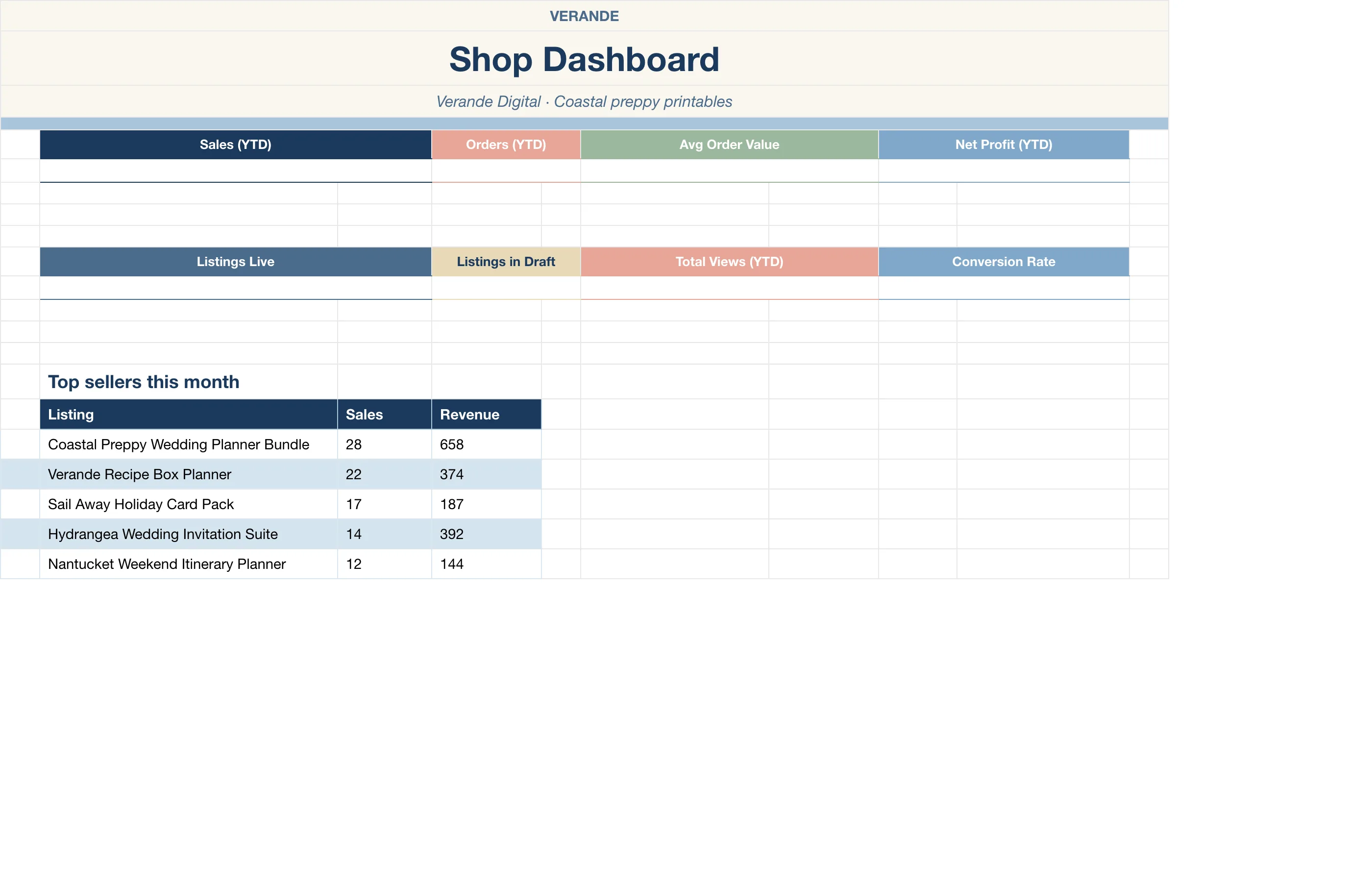Viewport: 1372px width, 882px height.
Task: Click the Orders (YTD) header cell
Action: pyautogui.click(x=506, y=145)
